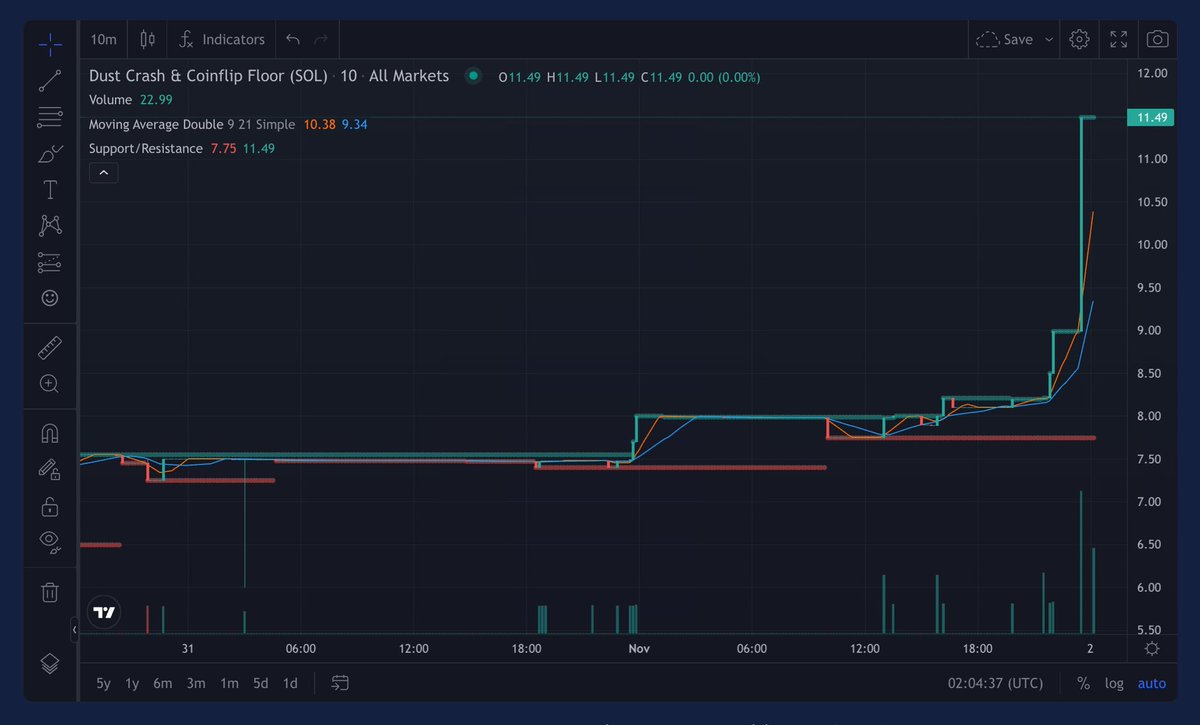Open the chart patterns tool

tap(50, 226)
